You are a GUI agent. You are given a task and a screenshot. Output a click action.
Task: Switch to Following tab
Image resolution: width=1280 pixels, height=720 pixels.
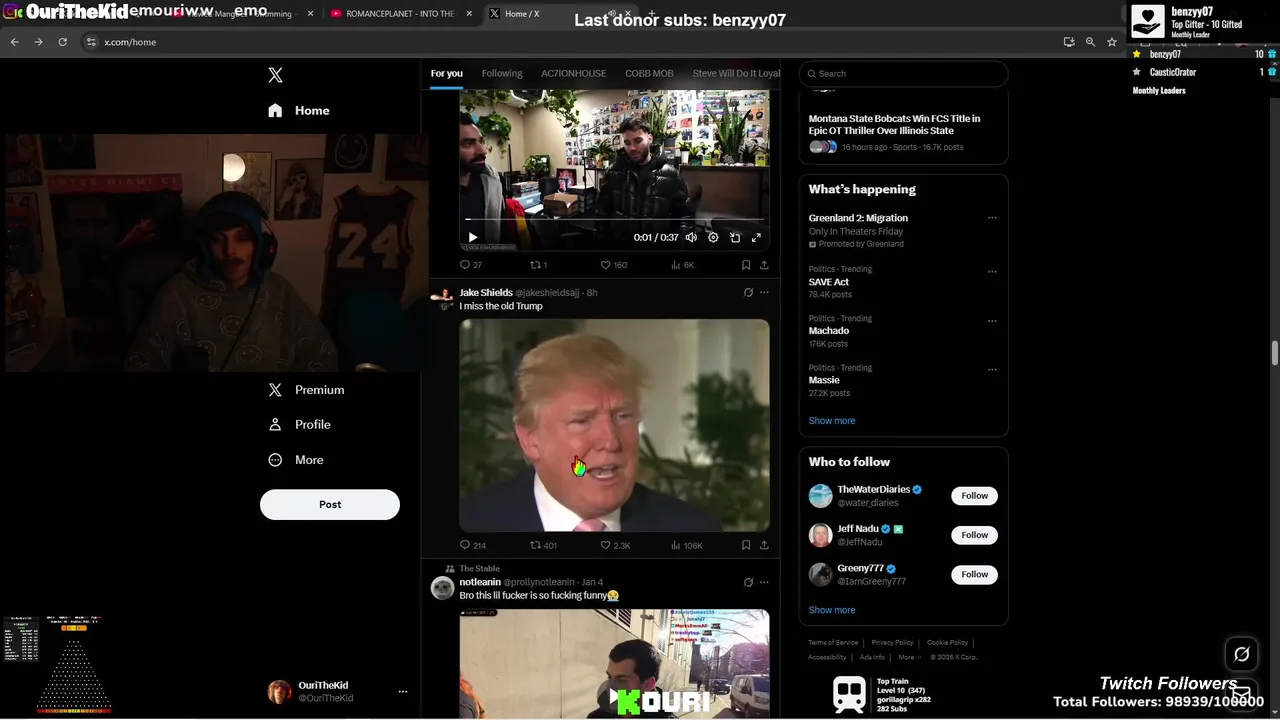coord(502,73)
